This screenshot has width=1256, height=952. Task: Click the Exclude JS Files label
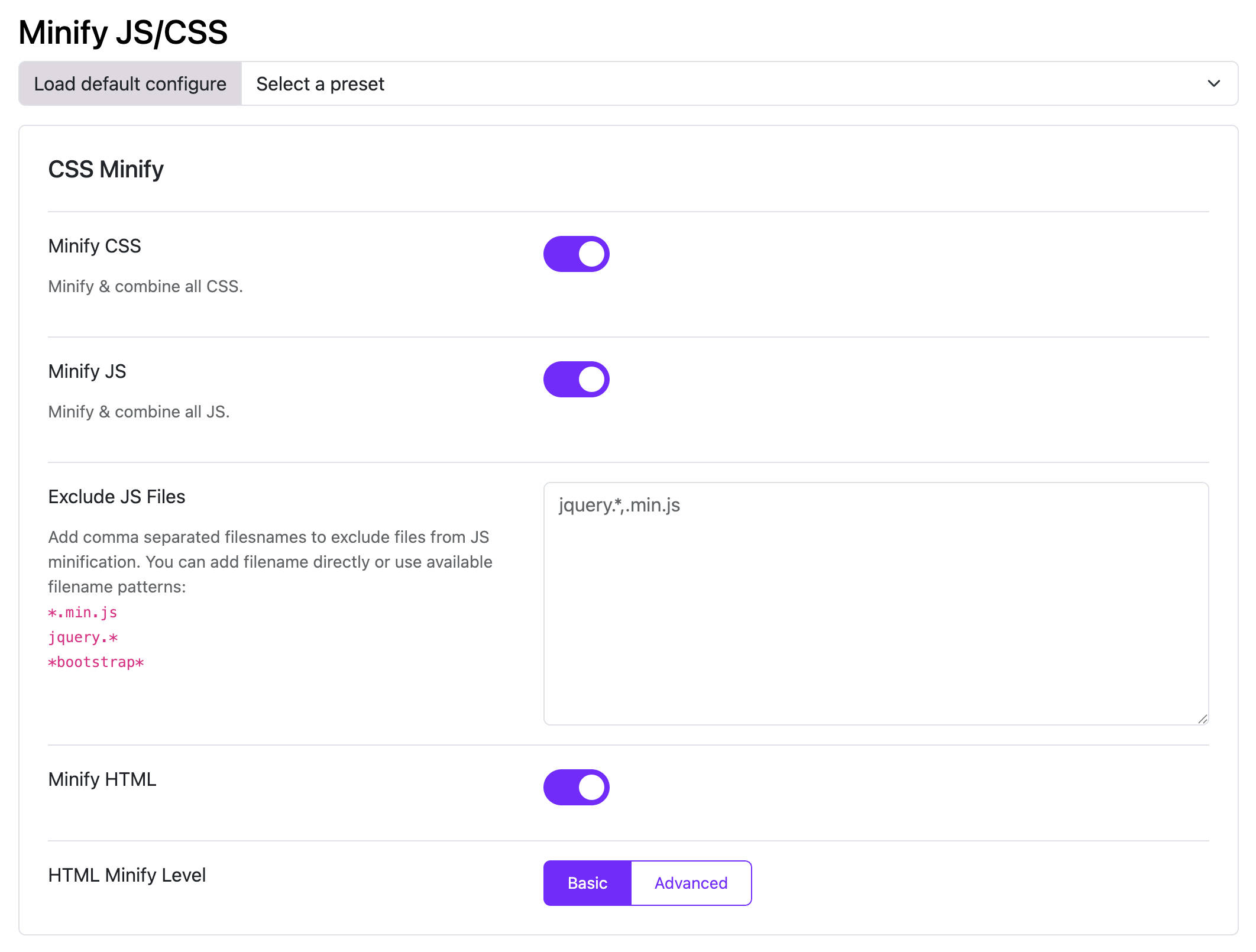coord(116,497)
